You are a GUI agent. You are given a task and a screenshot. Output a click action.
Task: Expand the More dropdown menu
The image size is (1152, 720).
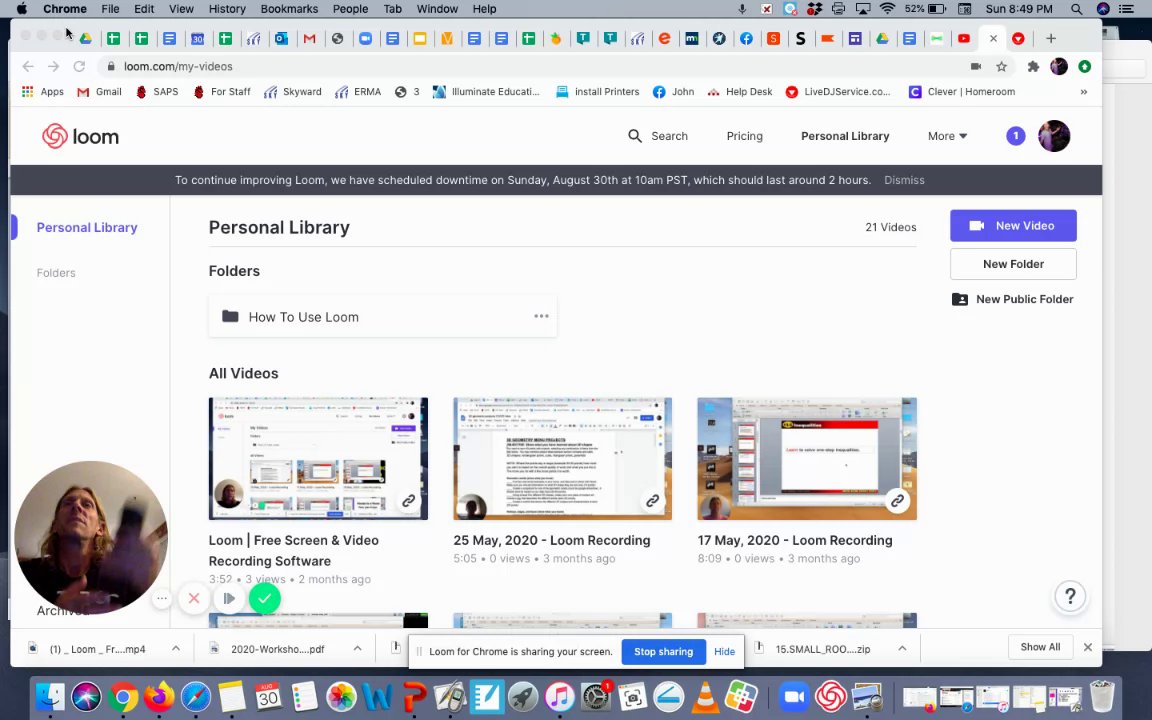tap(947, 136)
